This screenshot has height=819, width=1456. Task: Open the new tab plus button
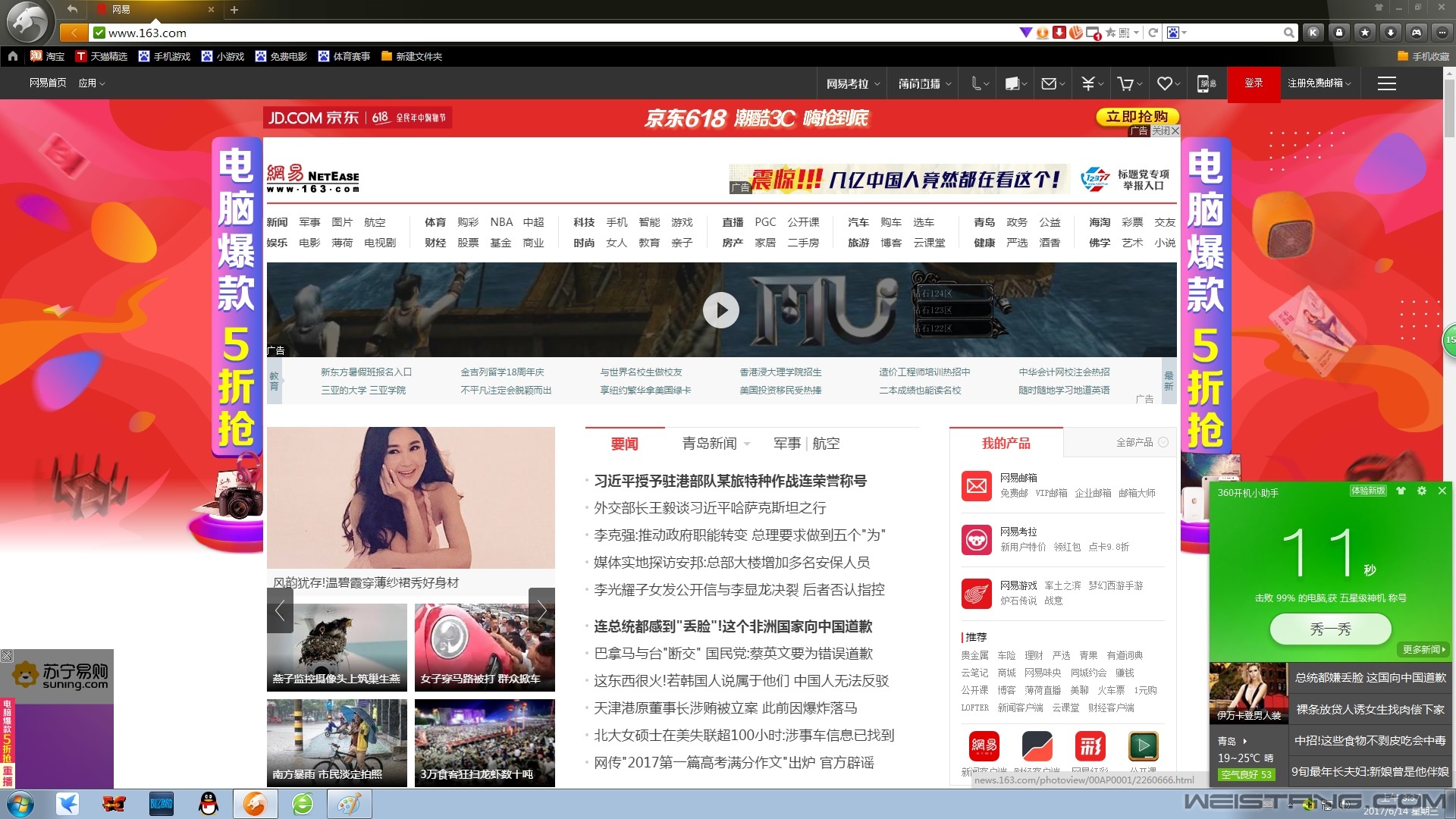234,10
